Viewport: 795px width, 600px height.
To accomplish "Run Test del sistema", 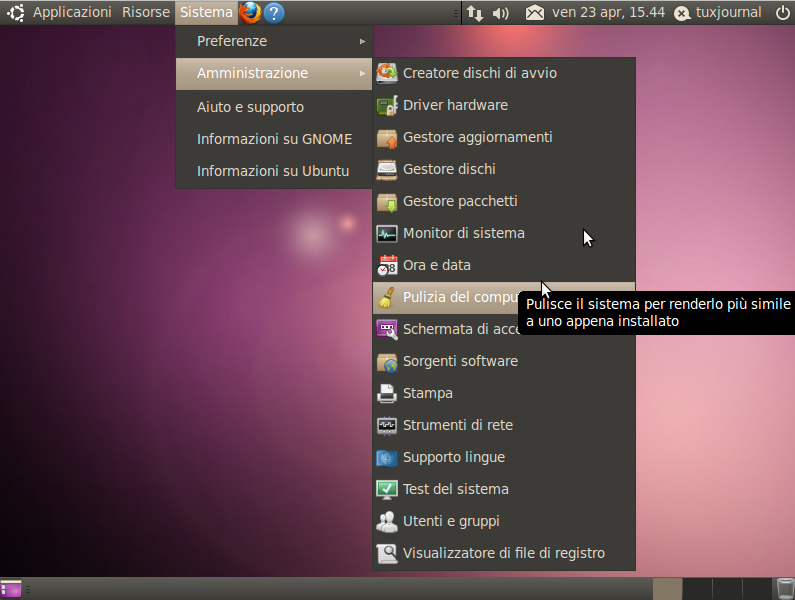I will [x=504, y=489].
